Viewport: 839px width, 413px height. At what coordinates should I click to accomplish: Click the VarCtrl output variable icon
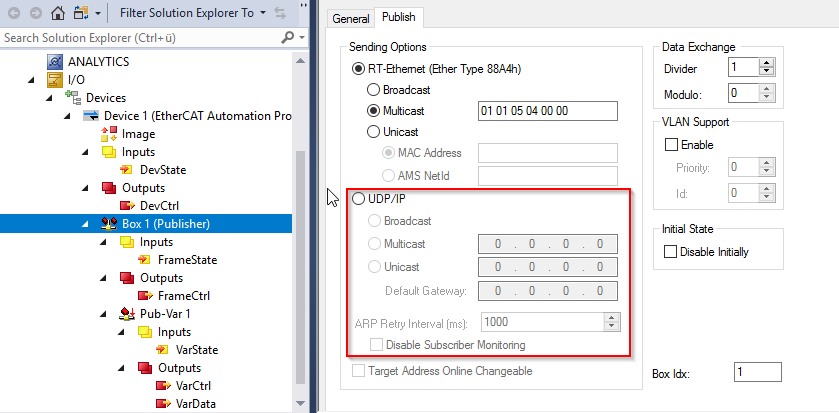[x=163, y=386]
